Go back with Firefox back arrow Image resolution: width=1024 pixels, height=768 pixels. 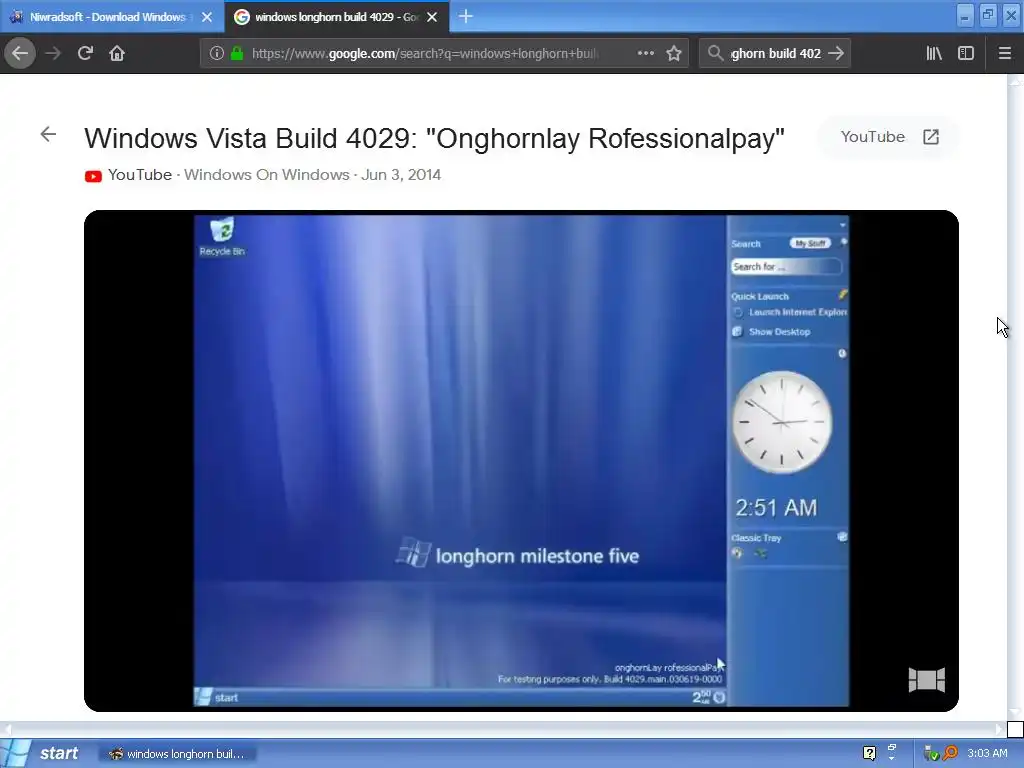20,54
